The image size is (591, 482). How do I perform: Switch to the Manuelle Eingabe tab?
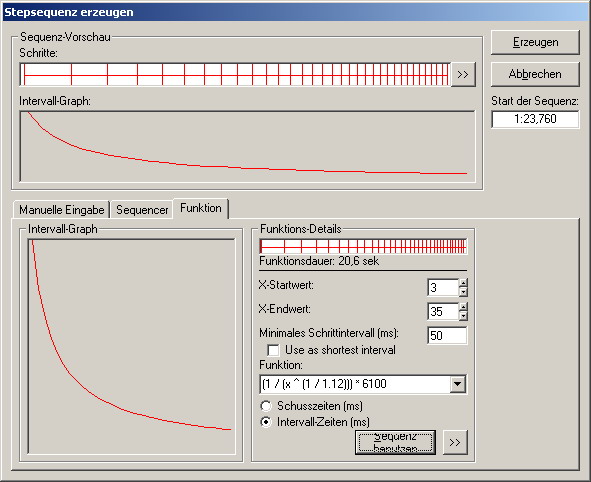61,210
